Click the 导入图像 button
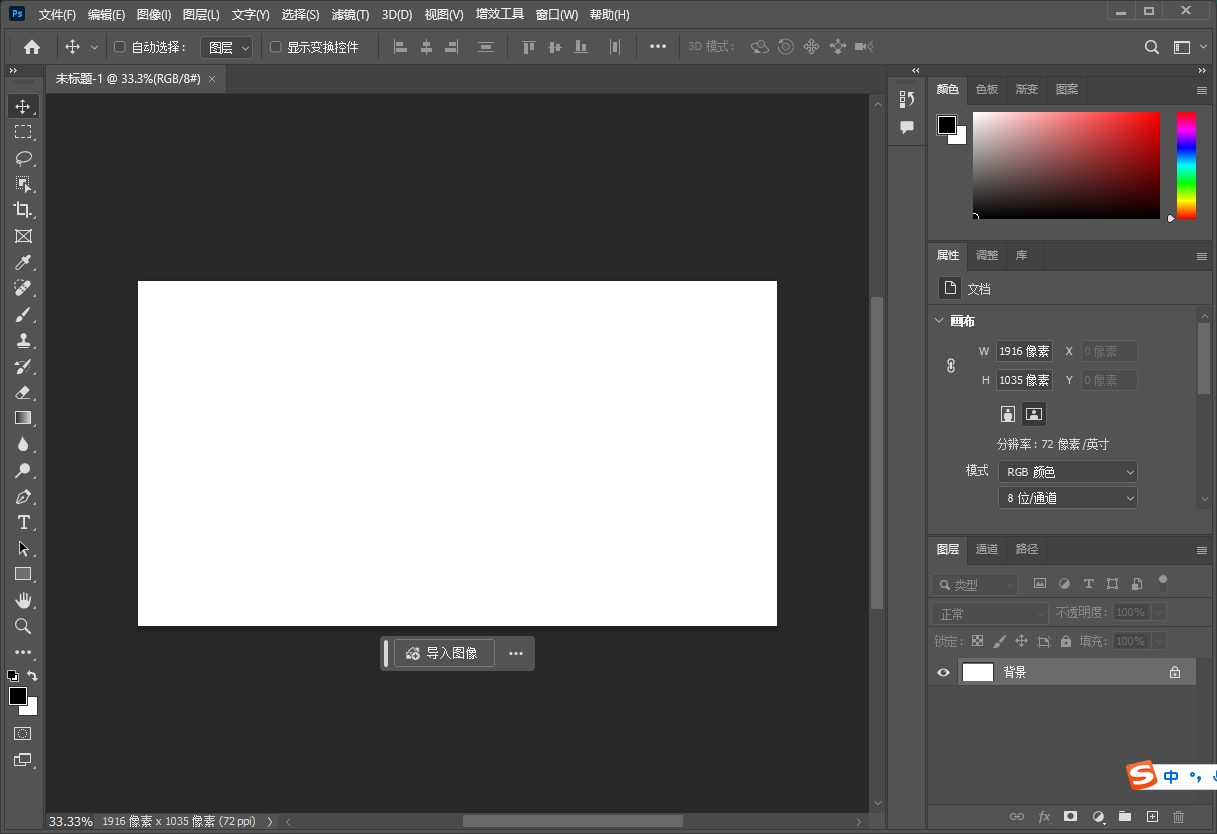 [x=444, y=652]
